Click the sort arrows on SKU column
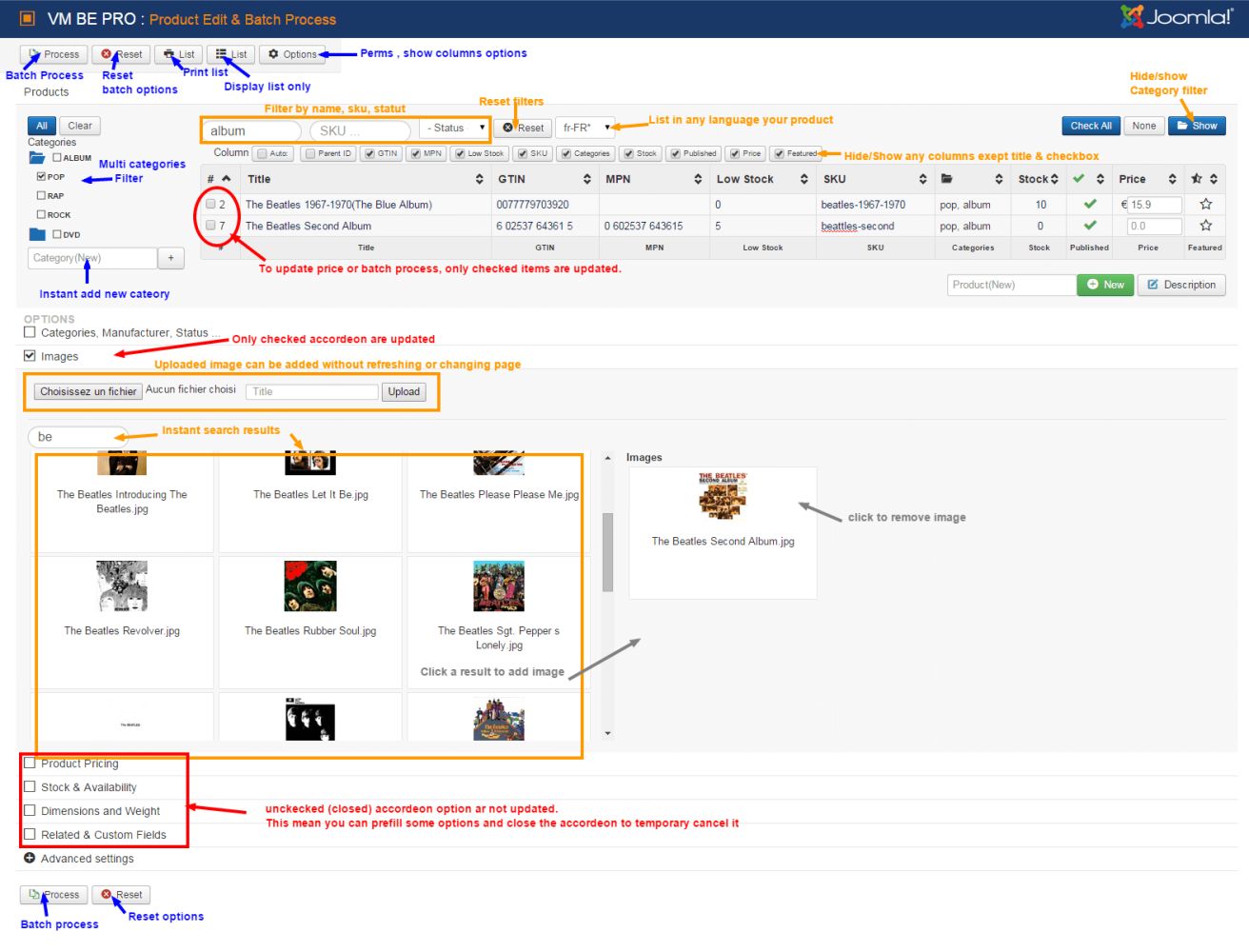 coord(922,179)
